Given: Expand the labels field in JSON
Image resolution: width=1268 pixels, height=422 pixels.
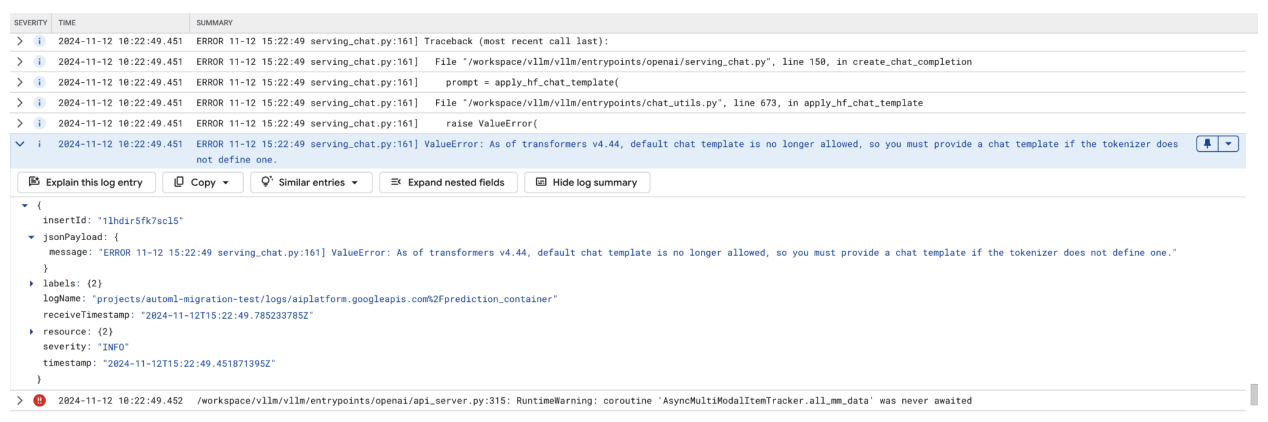Looking at the screenshot, I should coord(32,284).
